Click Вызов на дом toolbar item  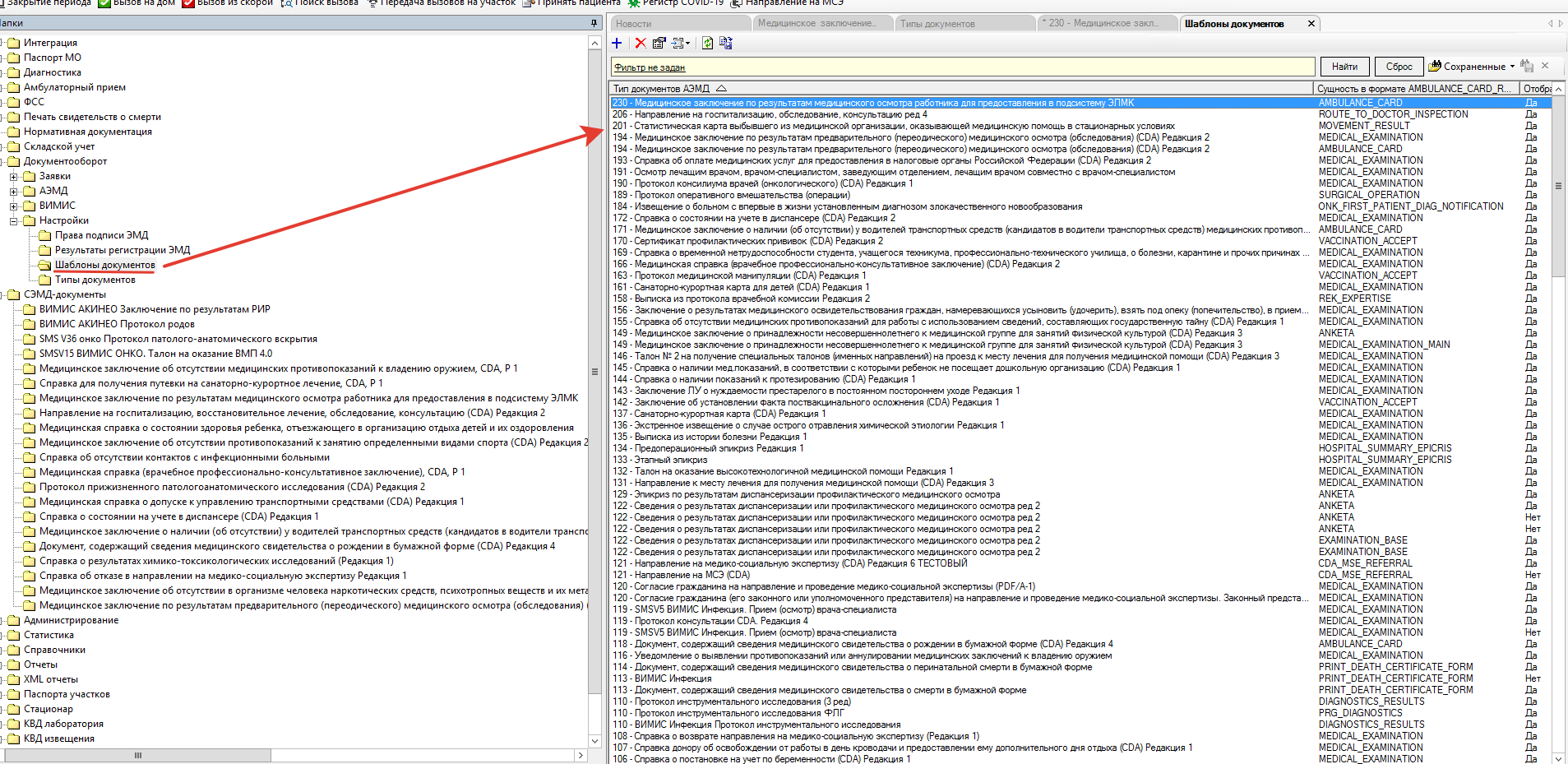point(136,3)
